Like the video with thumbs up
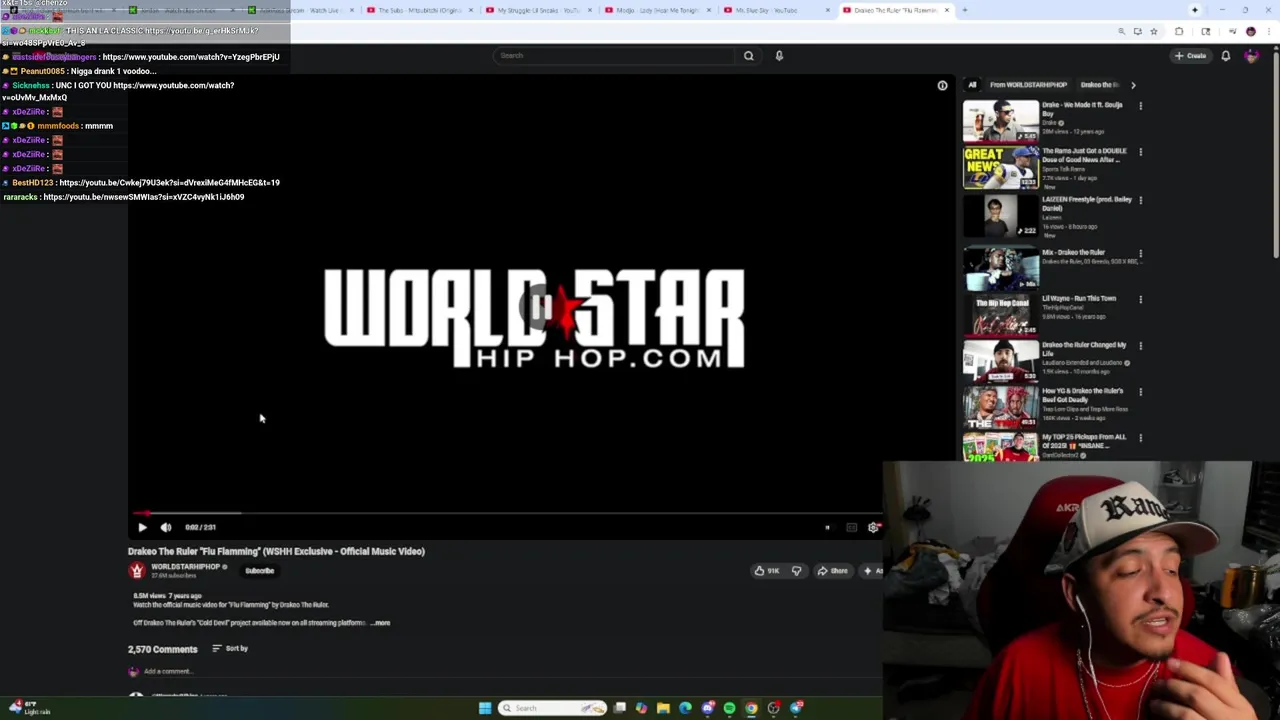Viewport: 1280px width, 720px height. [x=768, y=571]
